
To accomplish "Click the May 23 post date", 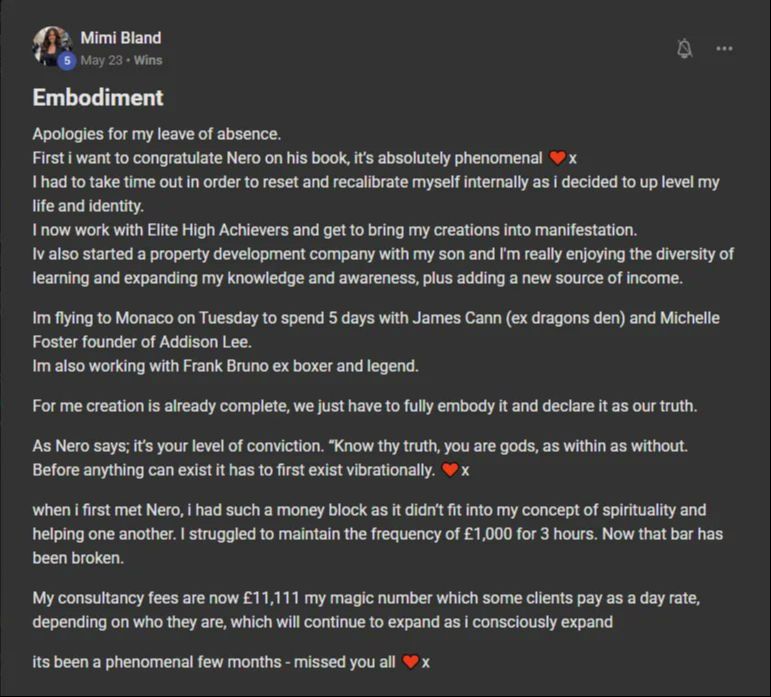I will click(101, 60).
